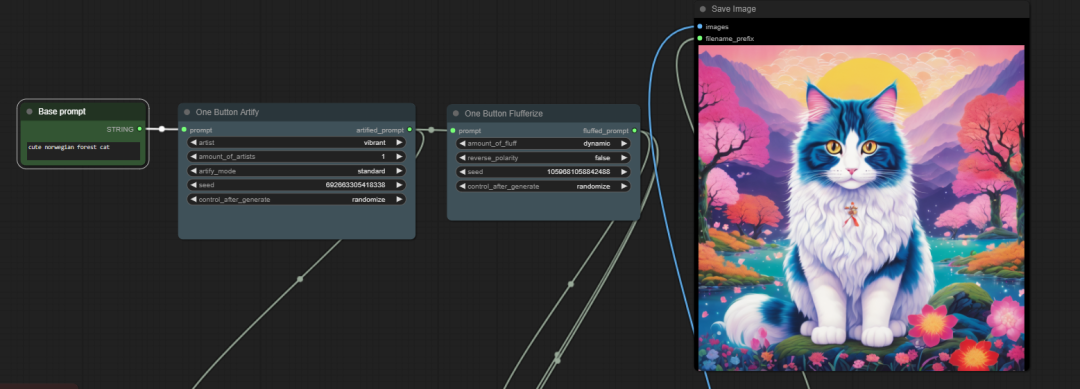Decrease the Flufferize seed value
Screen dimensions: 1080x389
(x=462, y=171)
